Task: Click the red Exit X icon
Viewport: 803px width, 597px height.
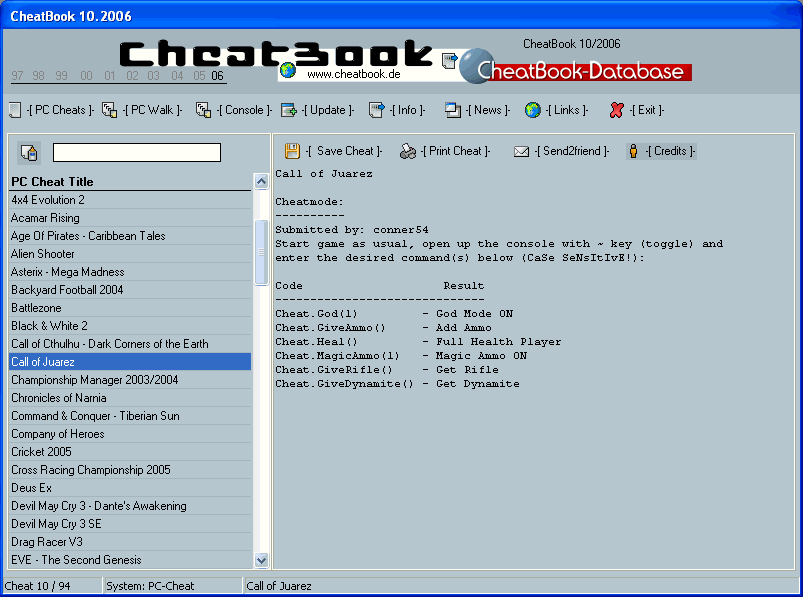Action: [x=617, y=110]
